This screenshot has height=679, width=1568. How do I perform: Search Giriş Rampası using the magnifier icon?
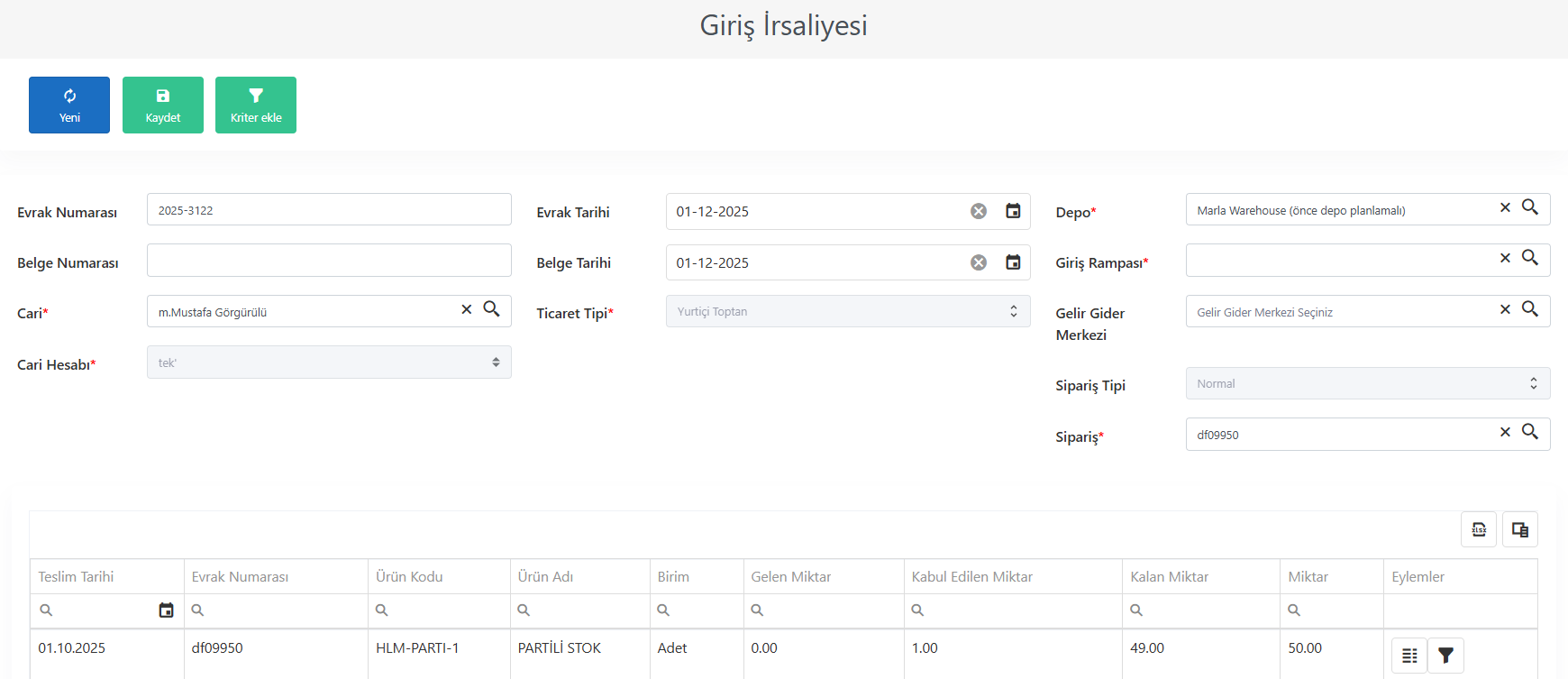coord(1530,257)
